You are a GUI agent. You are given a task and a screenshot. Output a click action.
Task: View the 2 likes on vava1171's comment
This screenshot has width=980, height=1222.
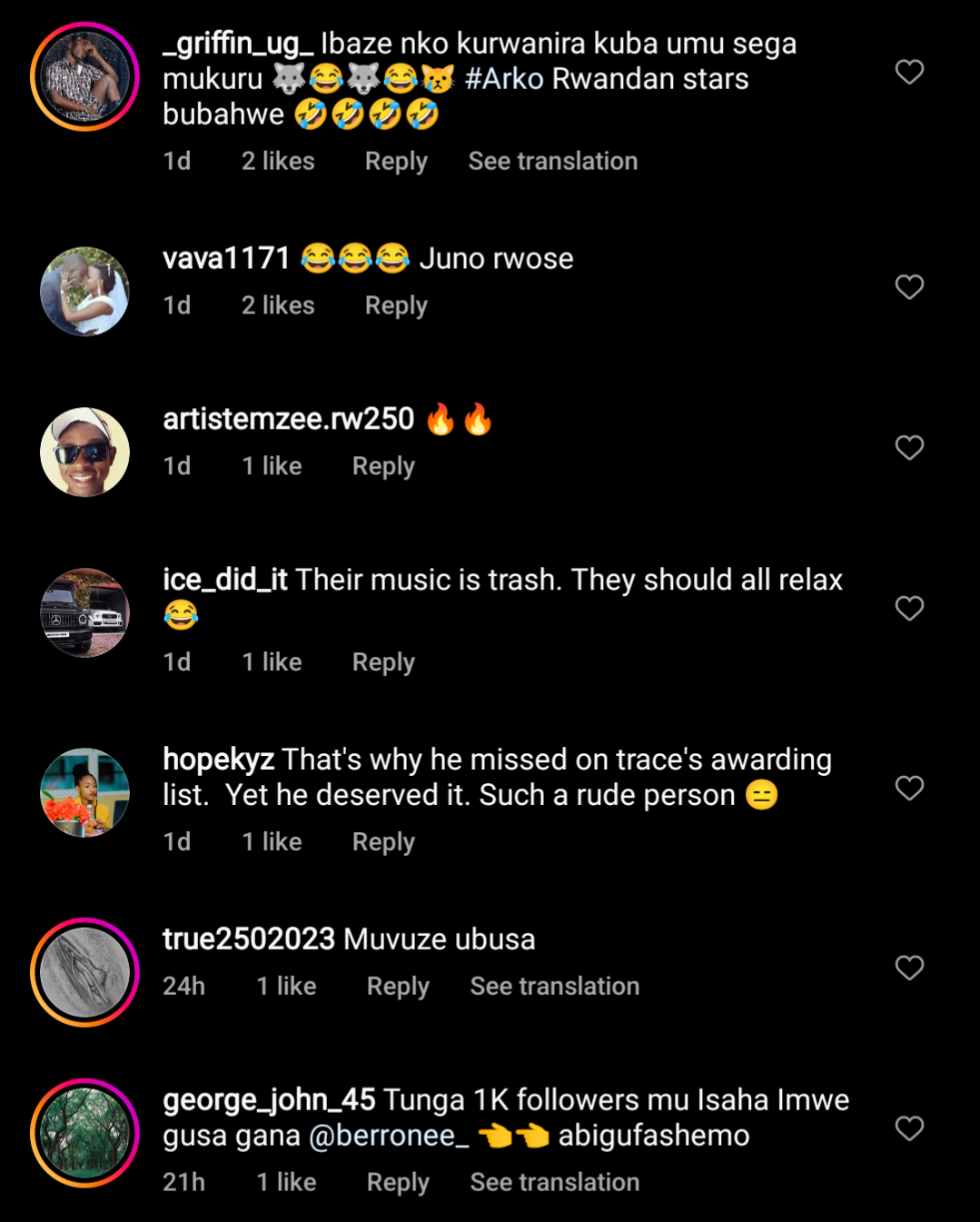click(278, 306)
